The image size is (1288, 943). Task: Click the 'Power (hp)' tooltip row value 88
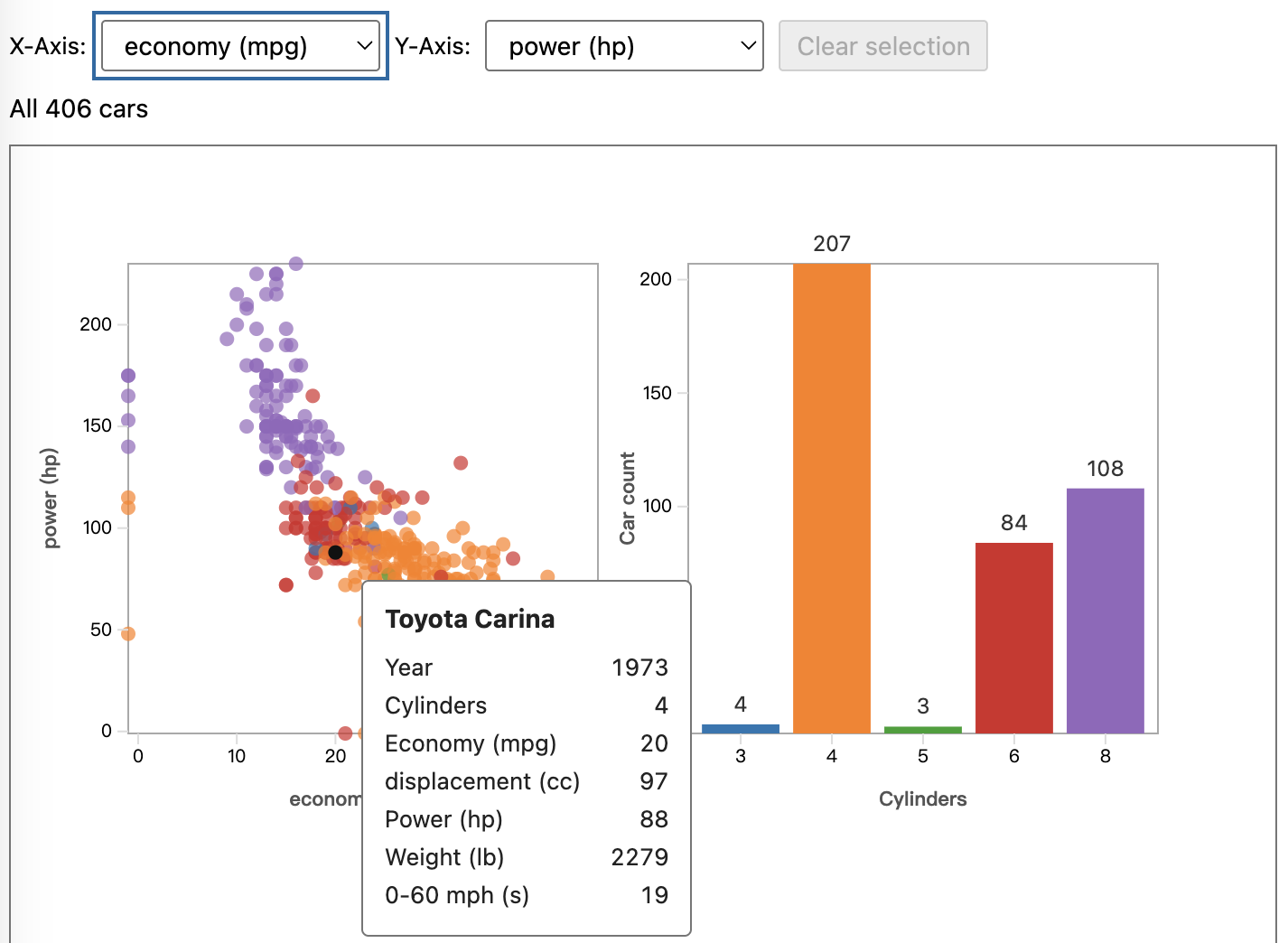tap(654, 819)
